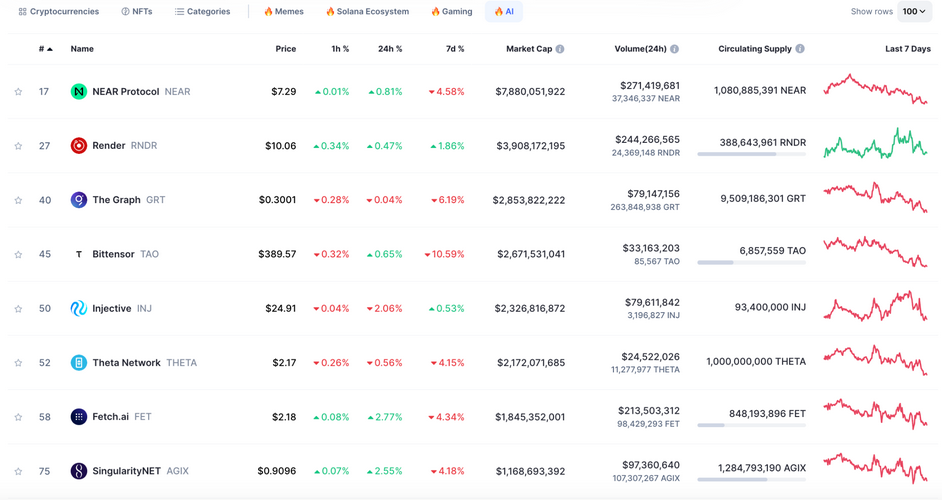Viewport: 942px width, 500px height.
Task: Click Circulating Supply info icon
Action: [x=800, y=49]
